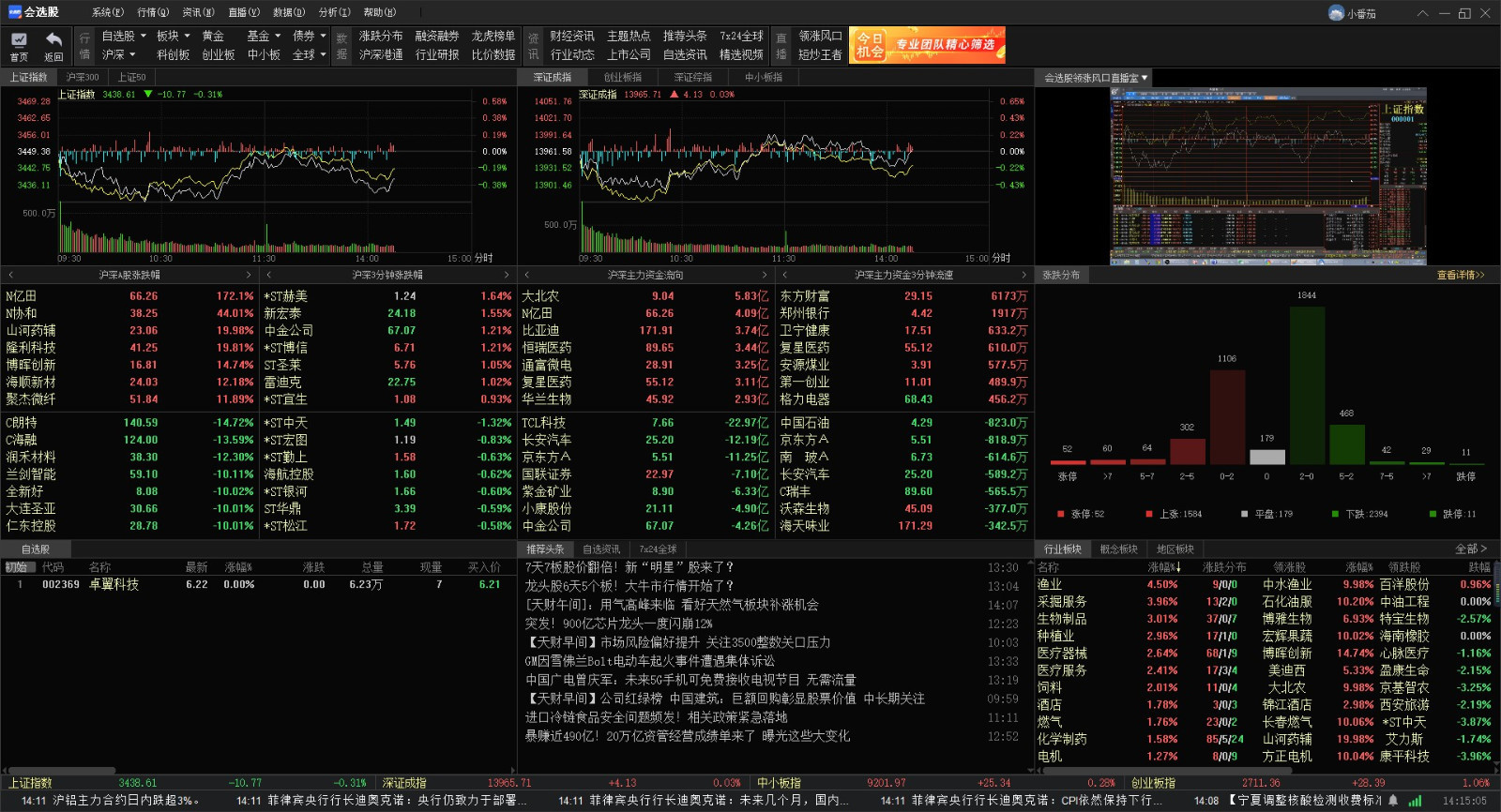
Task: Previous arrow on 沪深A股涨跌幅 panel
Action: click(x=10, y=275)
